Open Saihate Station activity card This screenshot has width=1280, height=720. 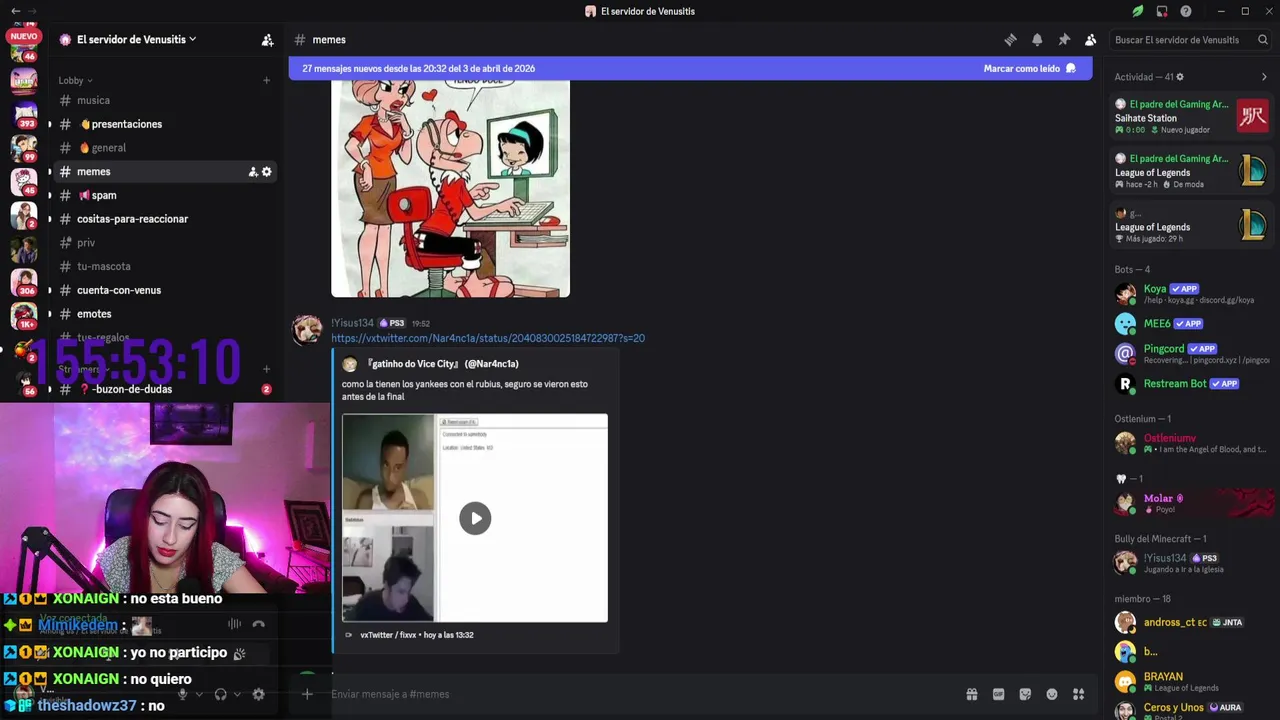(1191, 117)
